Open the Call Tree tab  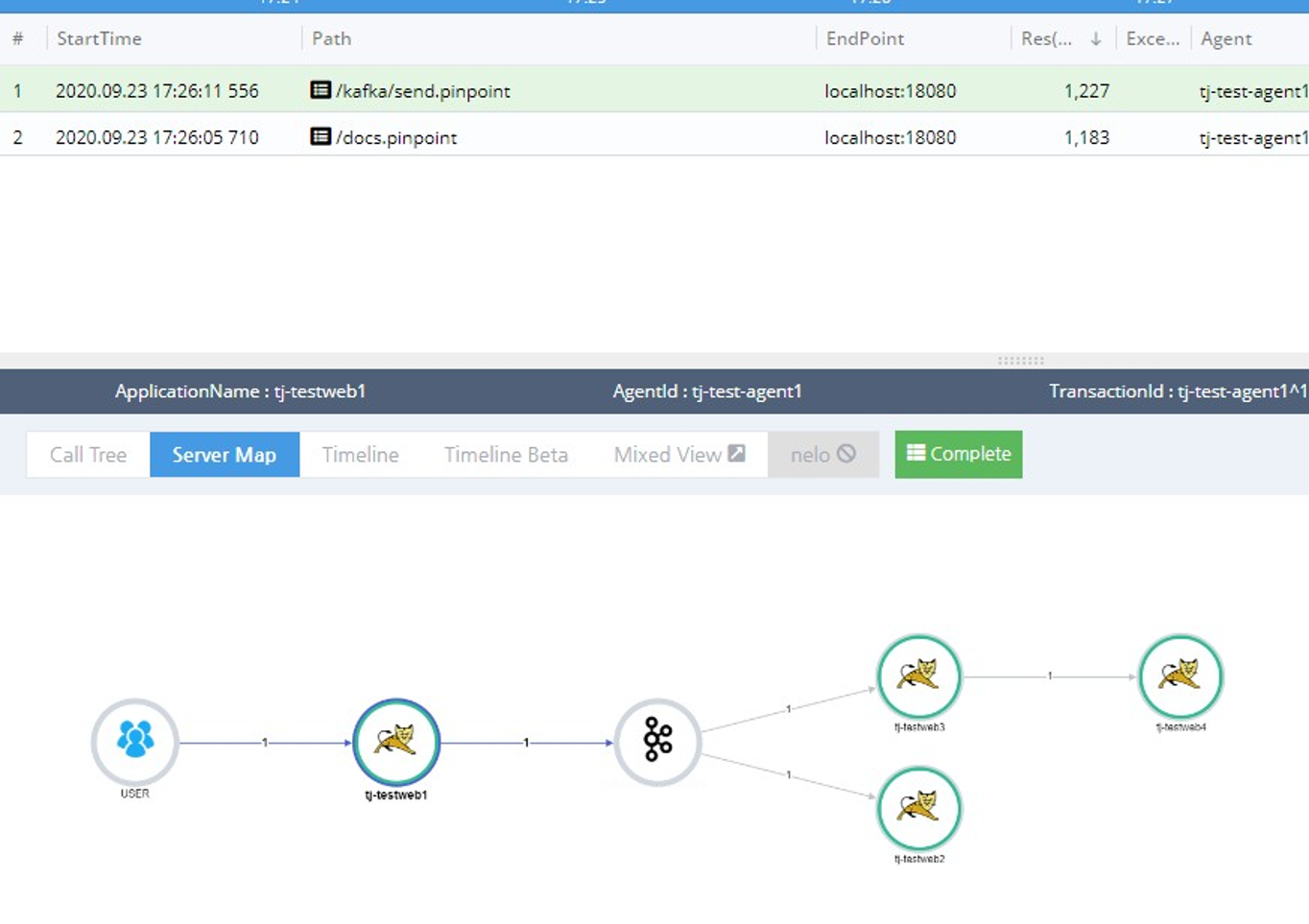(88, 455)
